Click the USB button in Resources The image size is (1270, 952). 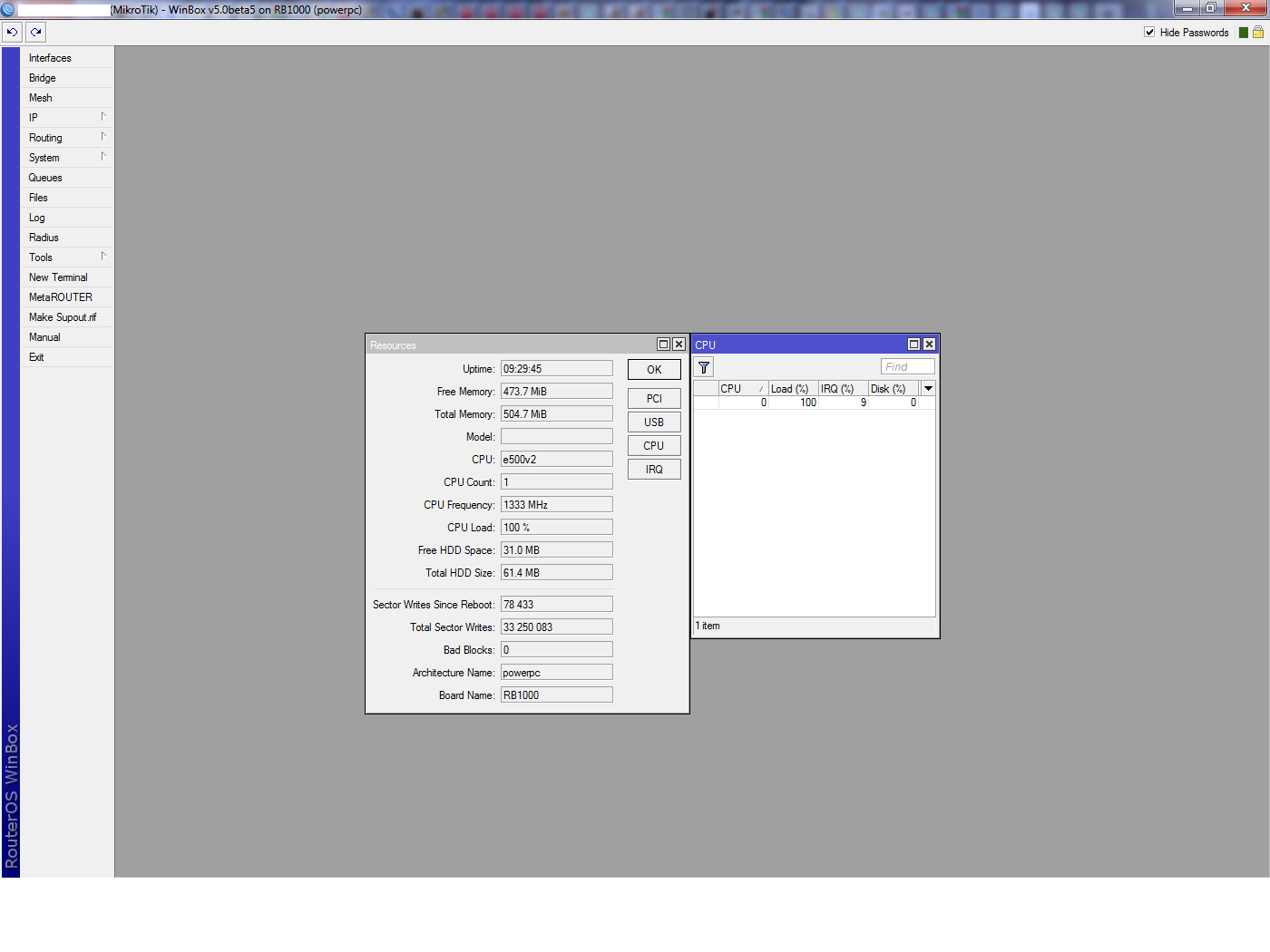654,423
